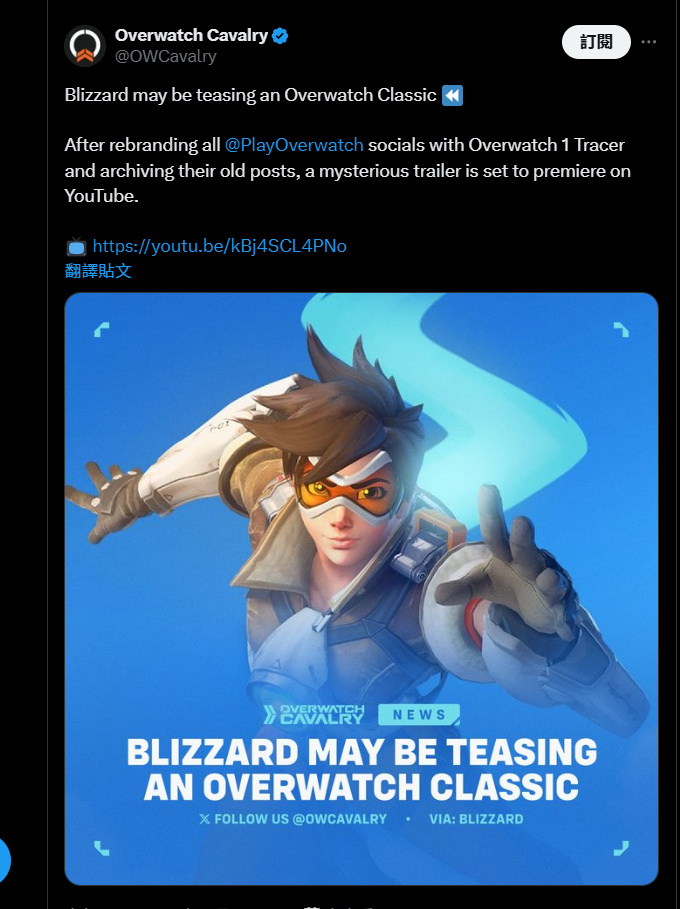Image resolution: width=680 pixels, height=909 pixels.
Task: Click the VIA: BLIZZARD credit text
Action: [476, 819]
